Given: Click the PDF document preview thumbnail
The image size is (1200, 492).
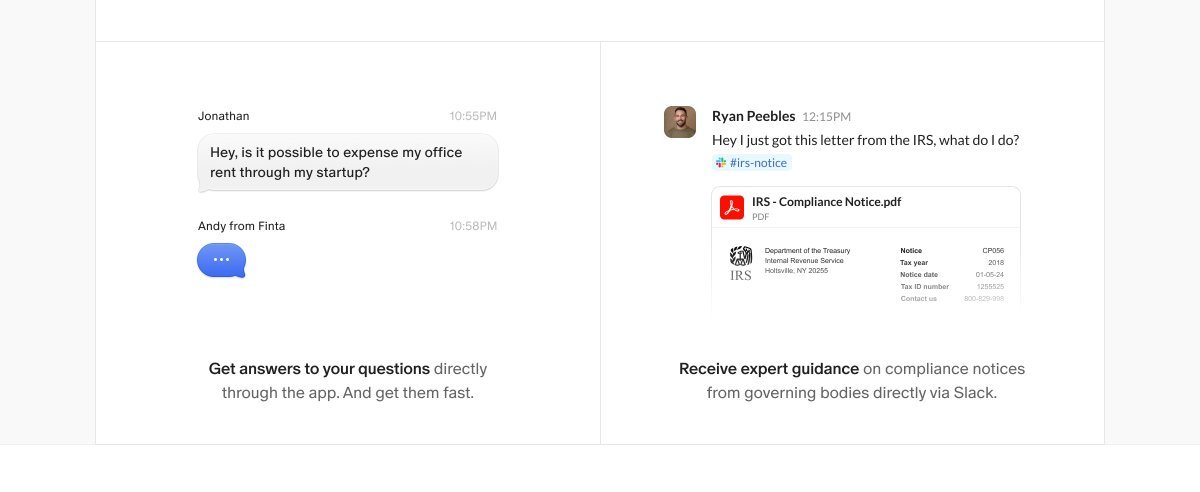Looking at the screenshot, I should coord(865,270).
